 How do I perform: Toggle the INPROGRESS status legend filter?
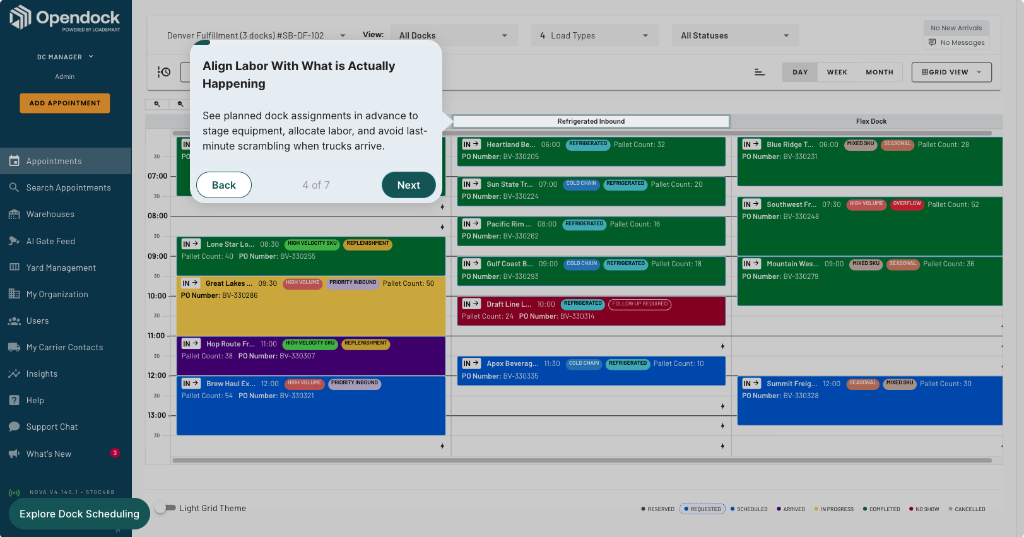(x=834, y=509)
